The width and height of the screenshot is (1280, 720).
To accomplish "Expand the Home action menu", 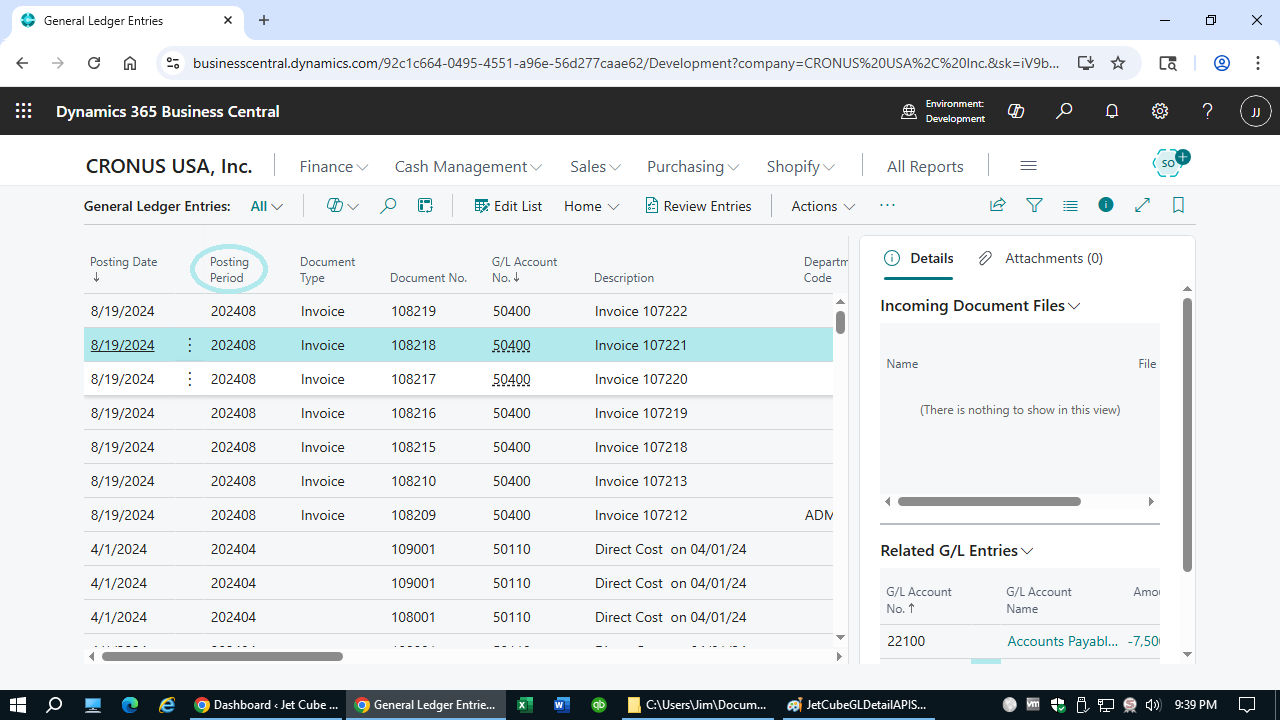I will tap(591, 206).
